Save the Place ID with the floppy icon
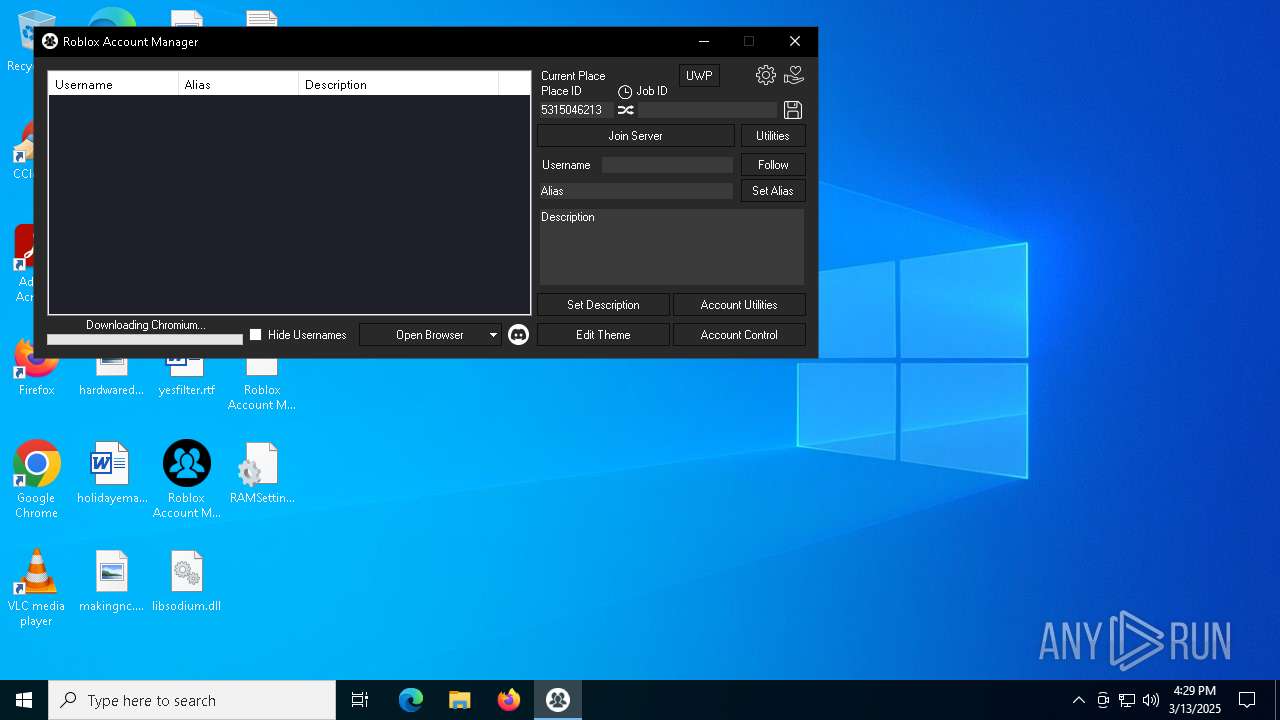This screenshot has width=1280, height=720. tap(793, 110)
